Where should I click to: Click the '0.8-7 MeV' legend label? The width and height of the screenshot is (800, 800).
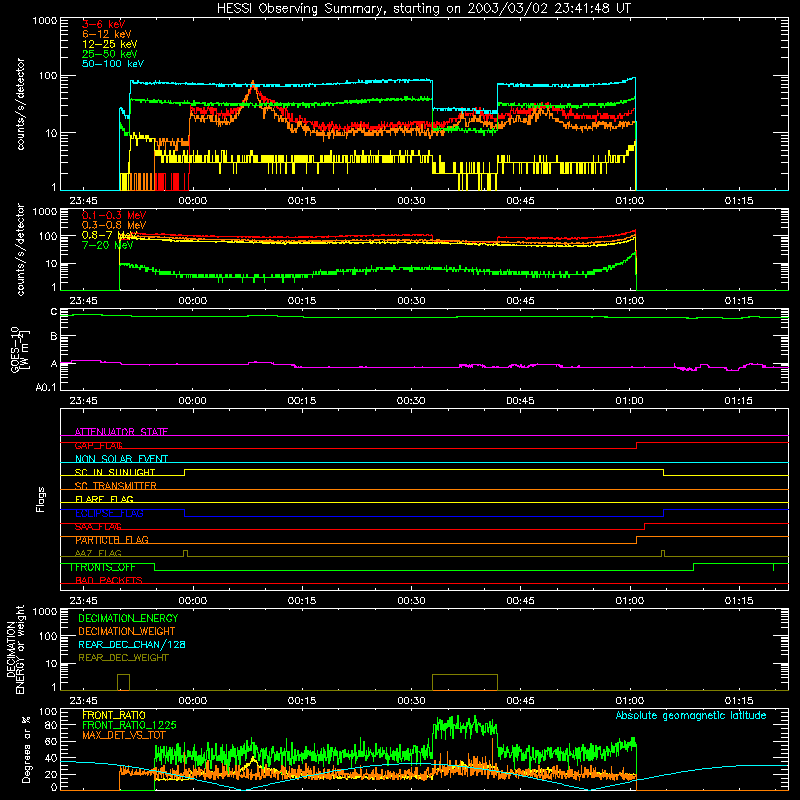(110, 235)
